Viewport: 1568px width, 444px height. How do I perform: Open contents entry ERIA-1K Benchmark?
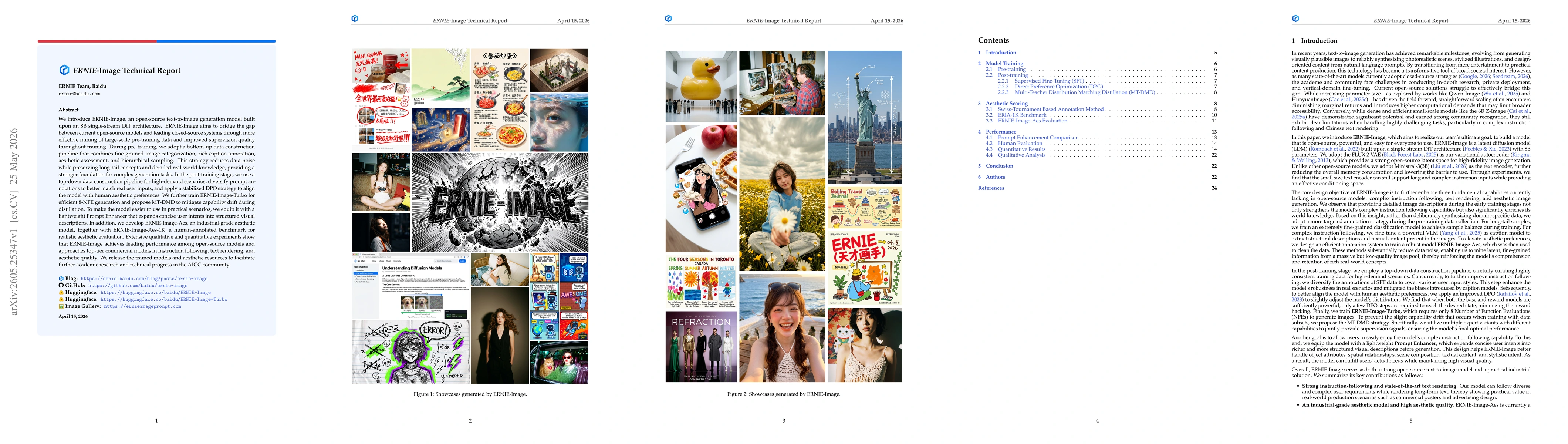[1016, 115]
